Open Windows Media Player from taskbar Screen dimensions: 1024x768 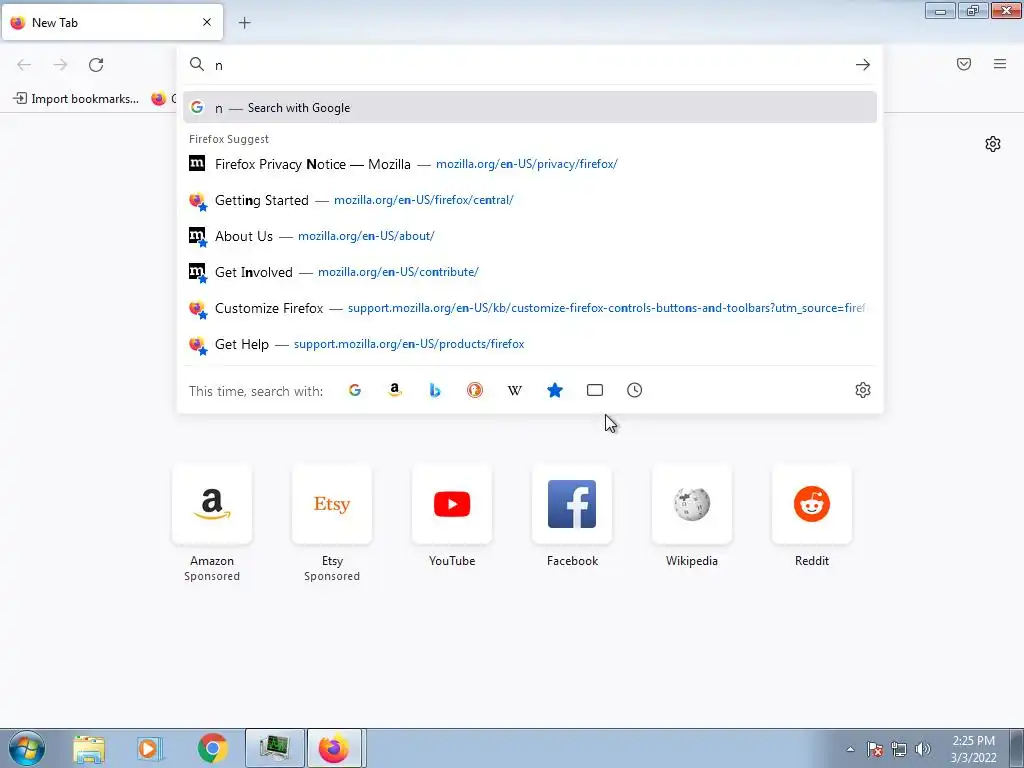coord(150,748)
